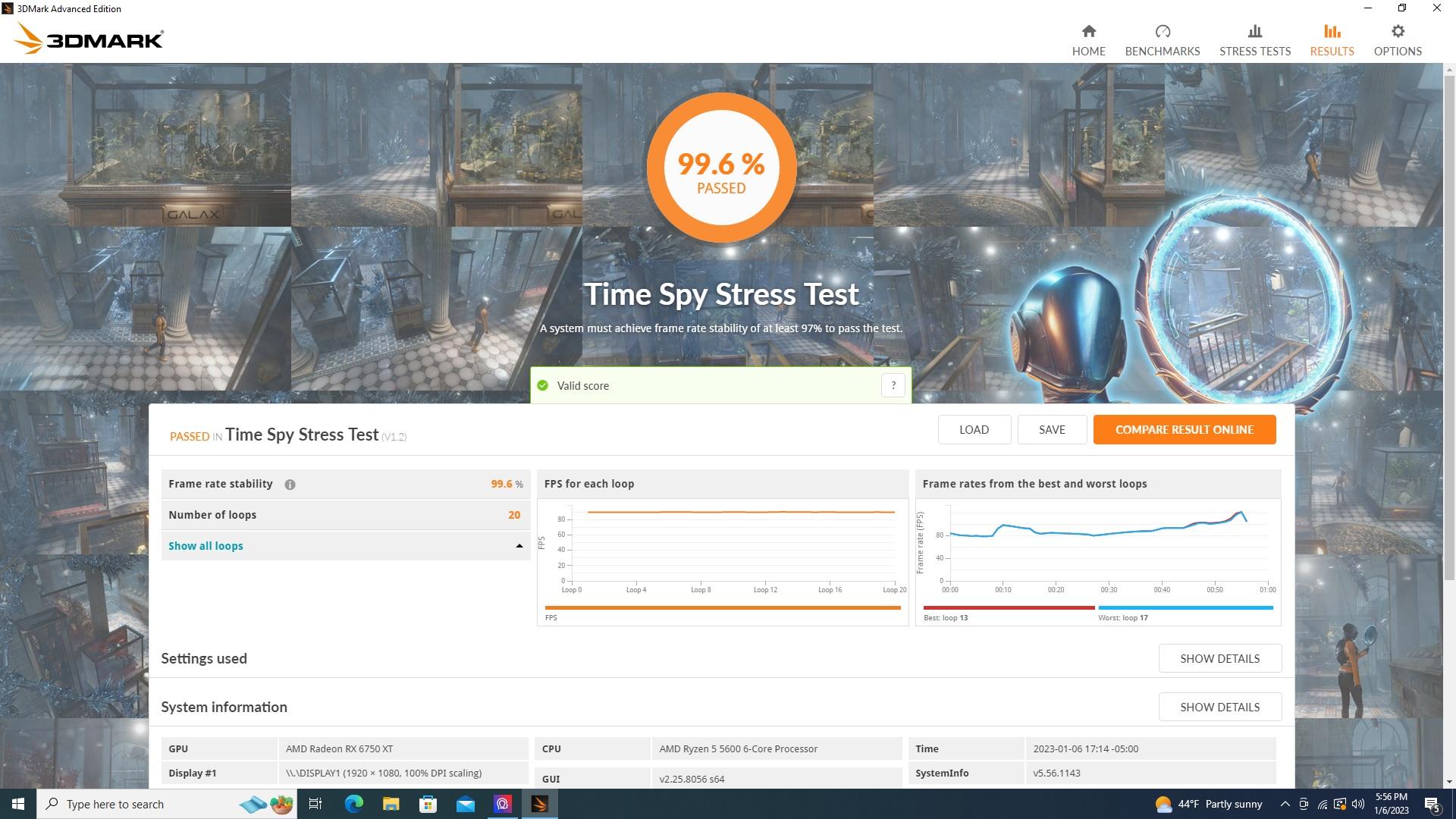The image size is (1456, 819).
Task: Open the notification center icon
Action: (x=1432, y=804)
